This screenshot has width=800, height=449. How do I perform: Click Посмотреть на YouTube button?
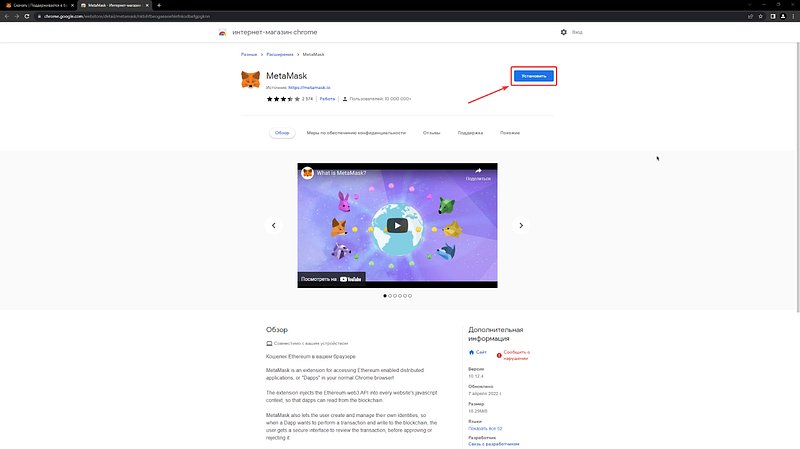pos(331,279)
